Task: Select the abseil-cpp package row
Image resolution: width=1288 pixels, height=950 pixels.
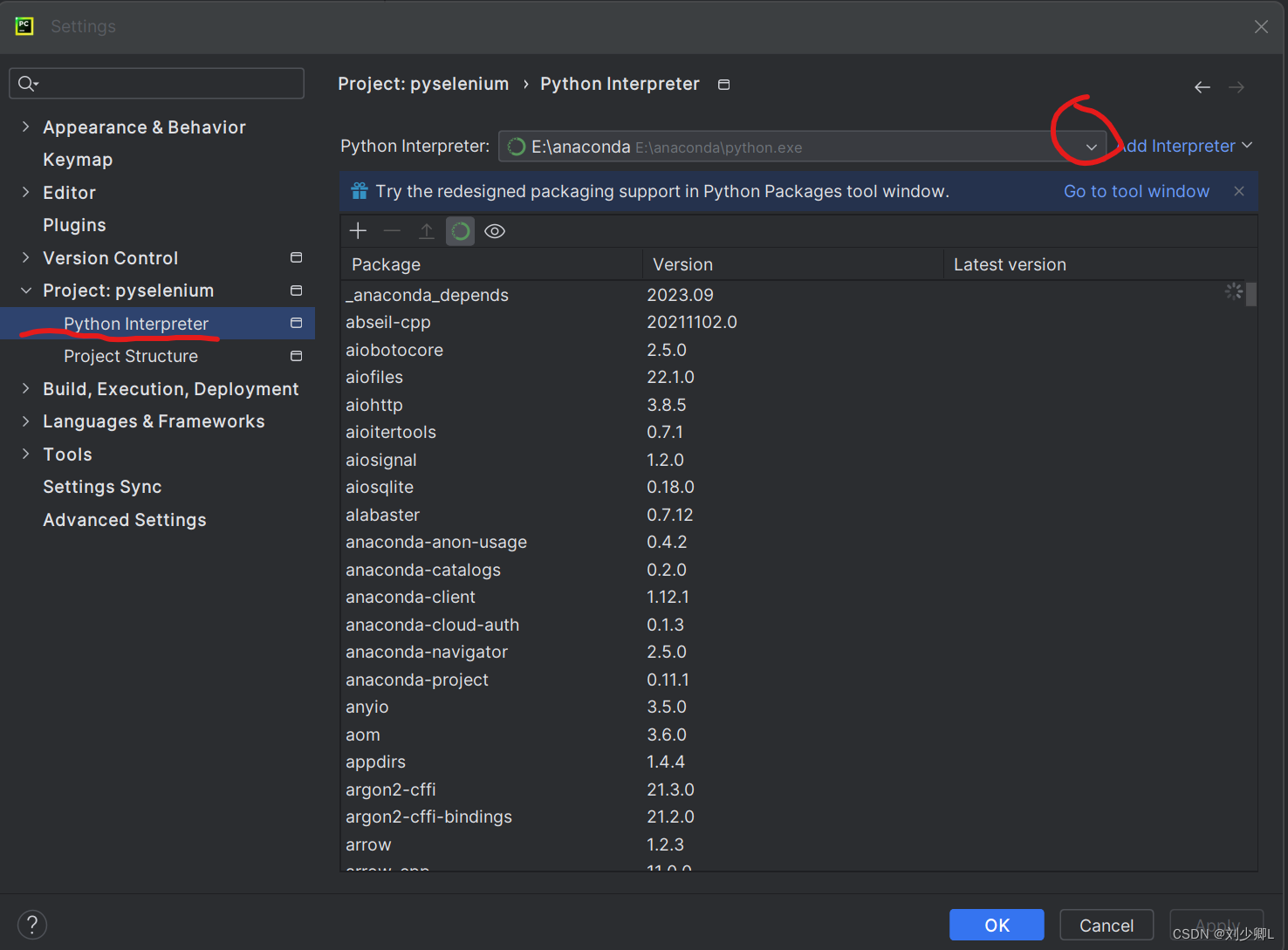Action: click(x=792, y=322)
